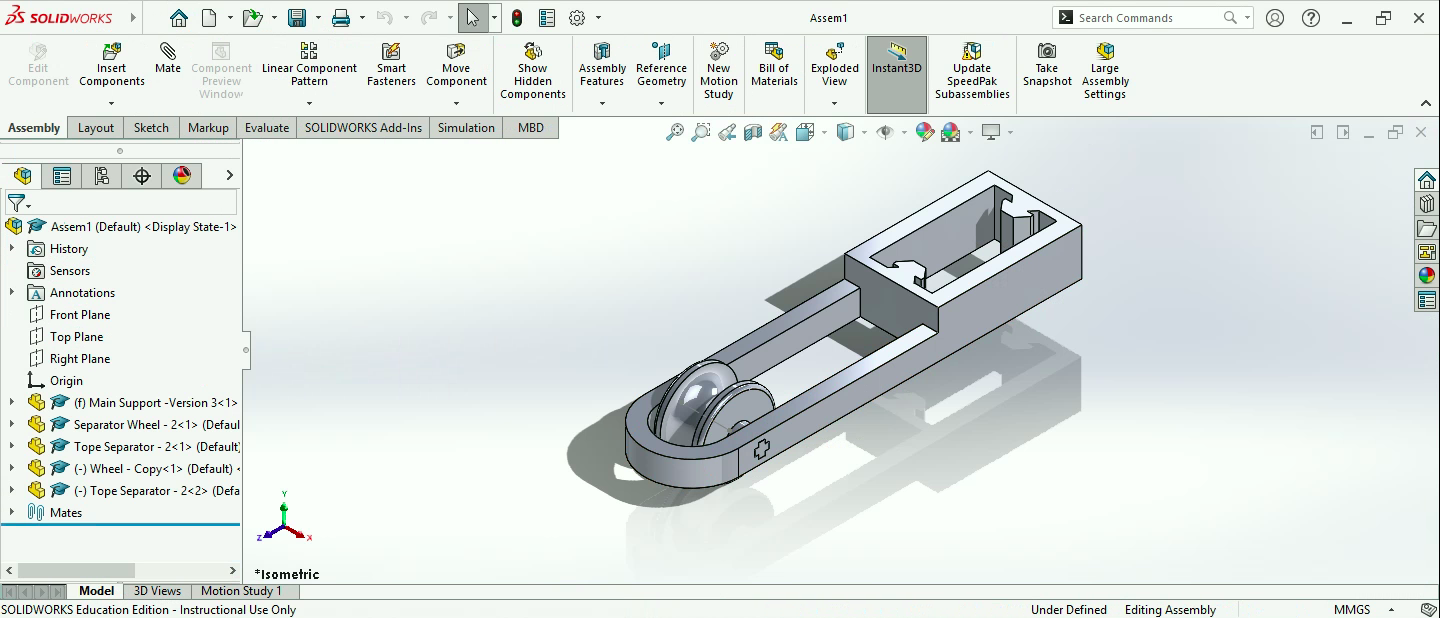
Task: Expand Main Support -Version 3 component
Action: click(x=12, y=403)
